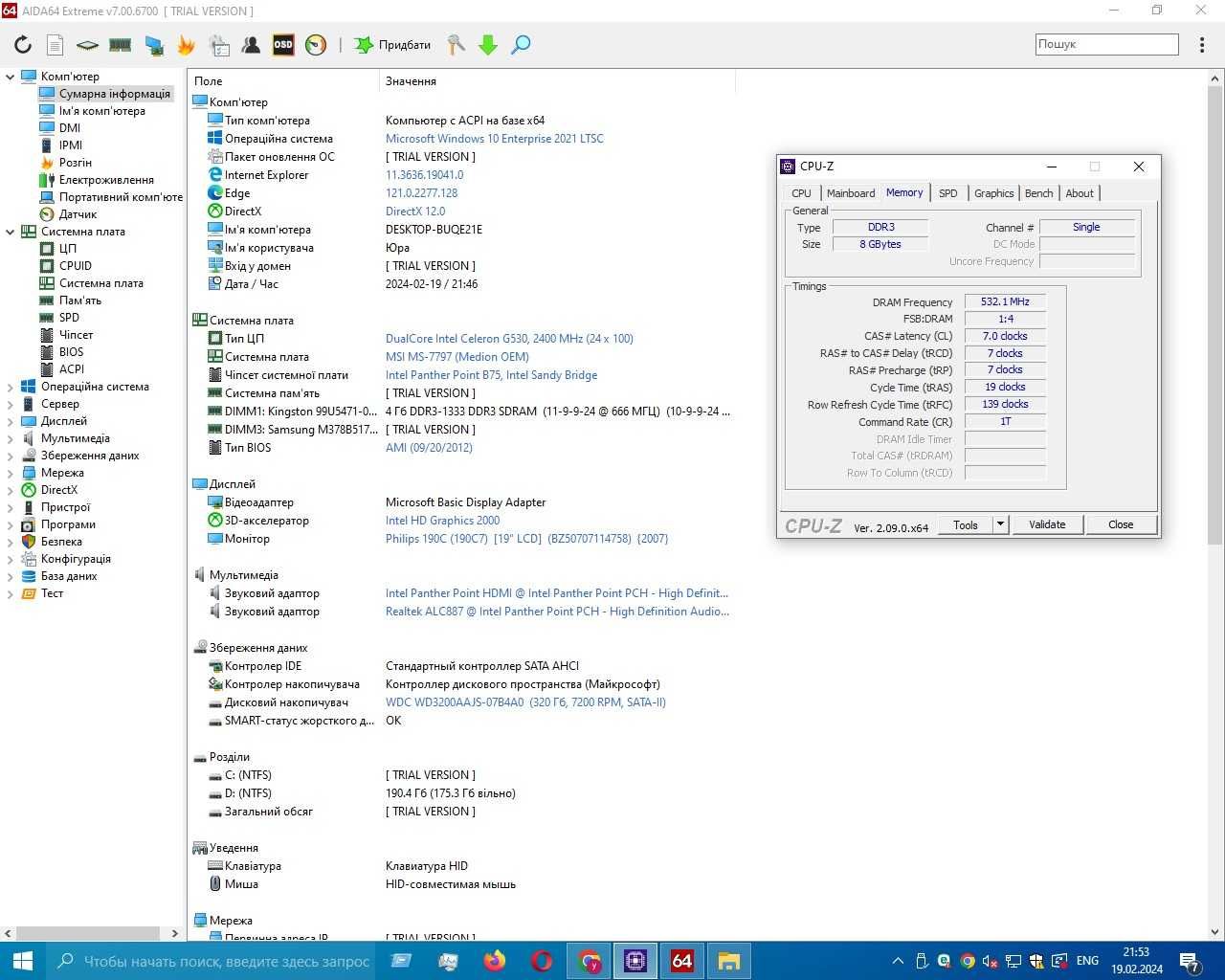Open Opera browser from the taskbar

pyautogui.click(x=542, y=961)
